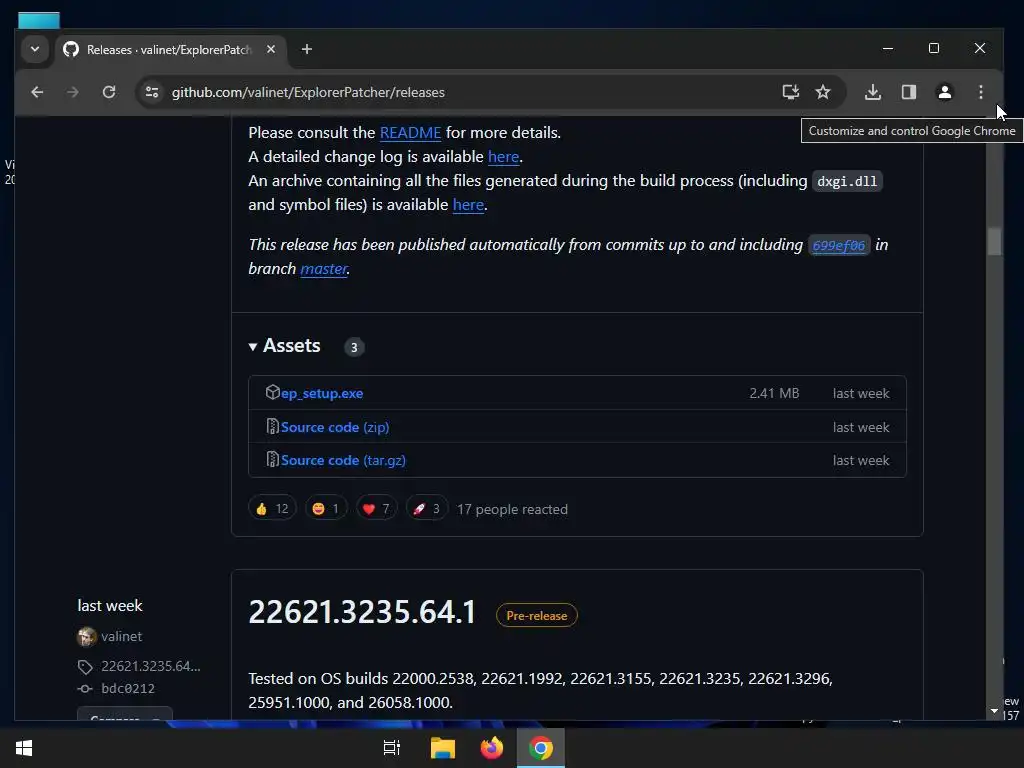Open the README link
Screen dimensions: 1024x768
pyautogui.click(x=410, y=133)
